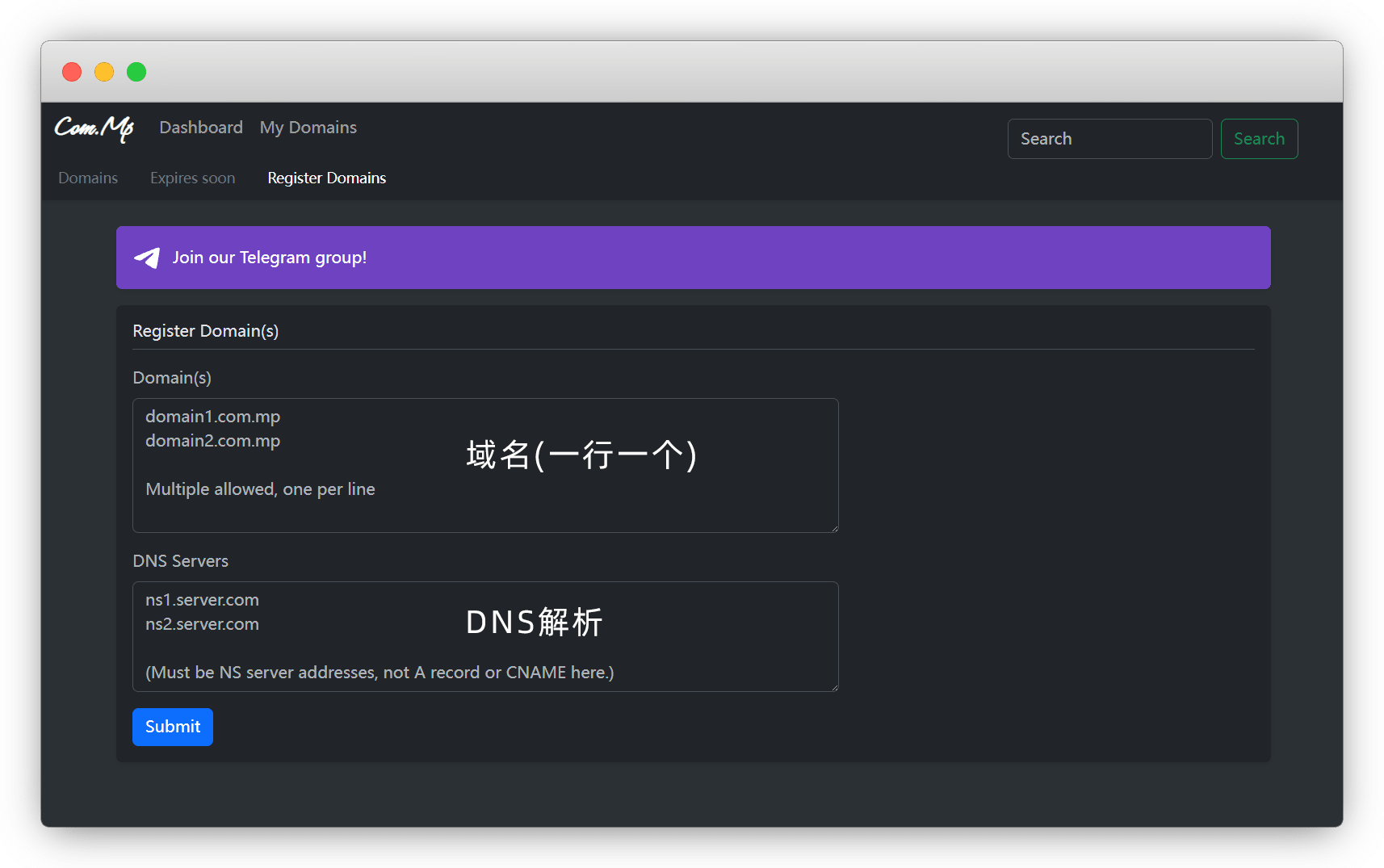
Task: Click resize grip of DNS Servers textarea
Action: [834, 687]
